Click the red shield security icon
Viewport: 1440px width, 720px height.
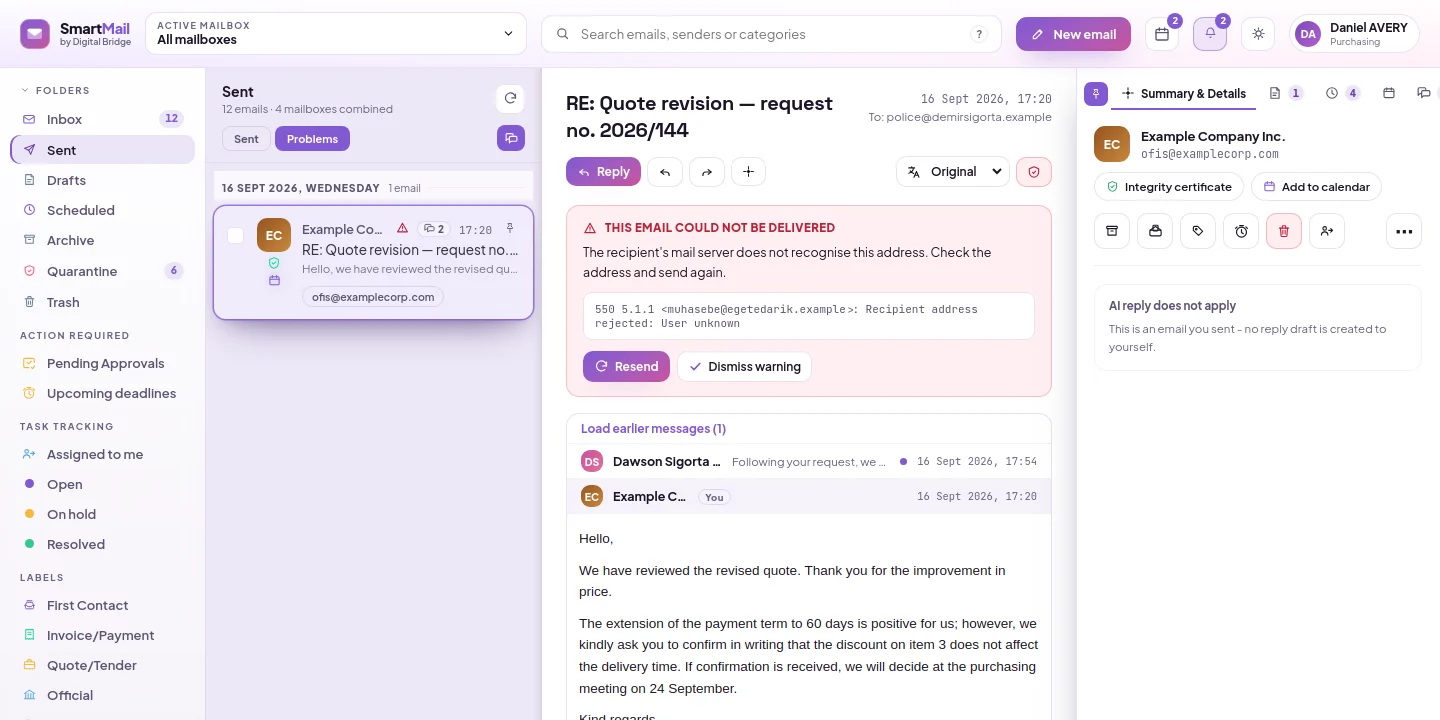pyautogui.click(x=1034, y=172)
